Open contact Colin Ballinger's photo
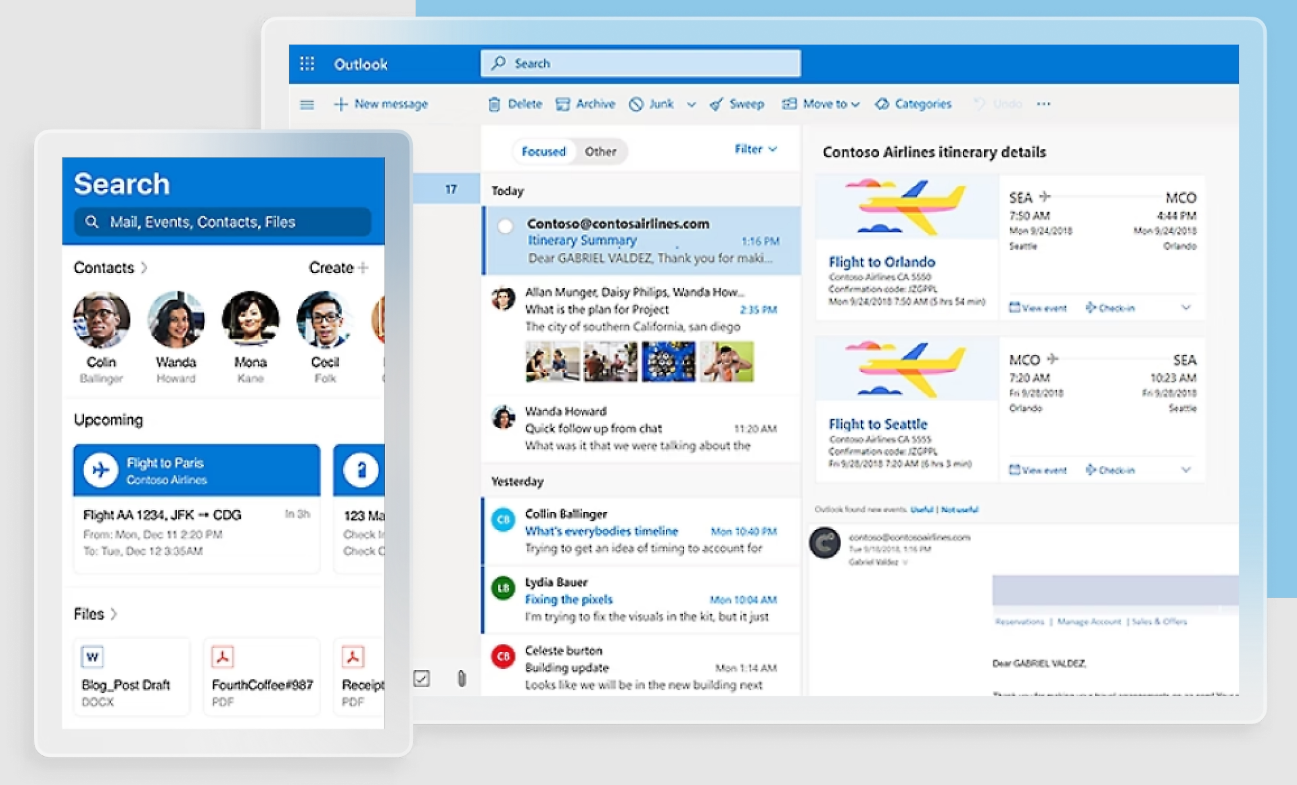1297x785 pixels. (x=101, y=320)
